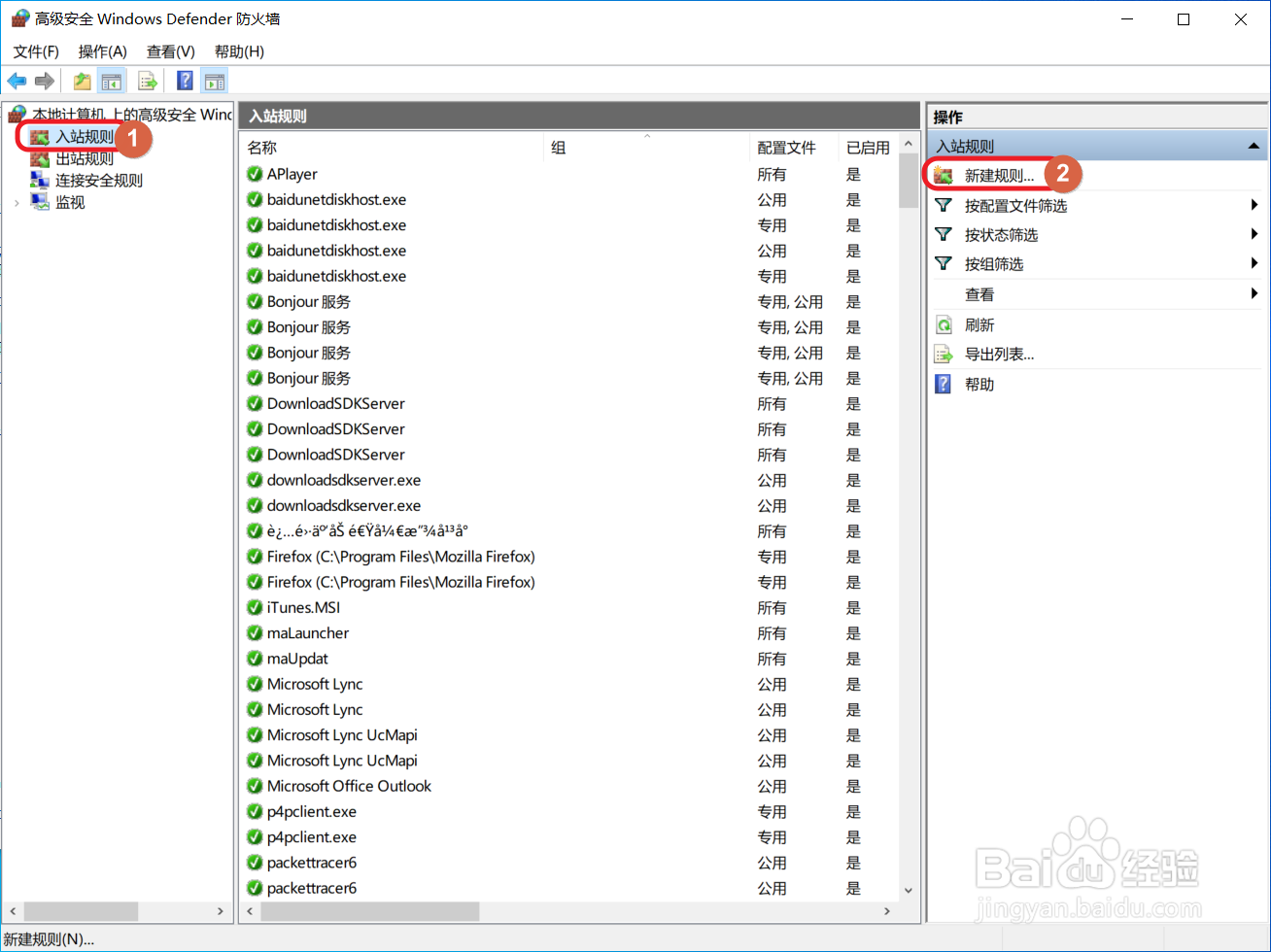Image resolution: width=1271 pixels, height=952 pixels.
Task: Open the 查看(V) menu
Action: point(171,51)
